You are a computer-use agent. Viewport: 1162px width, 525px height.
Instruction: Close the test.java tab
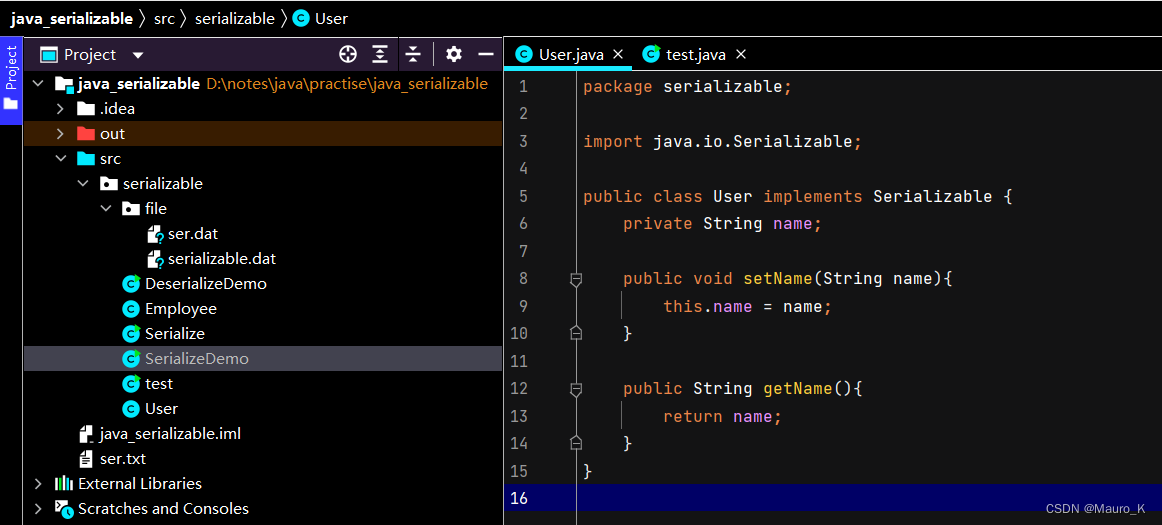pos(740,54)
